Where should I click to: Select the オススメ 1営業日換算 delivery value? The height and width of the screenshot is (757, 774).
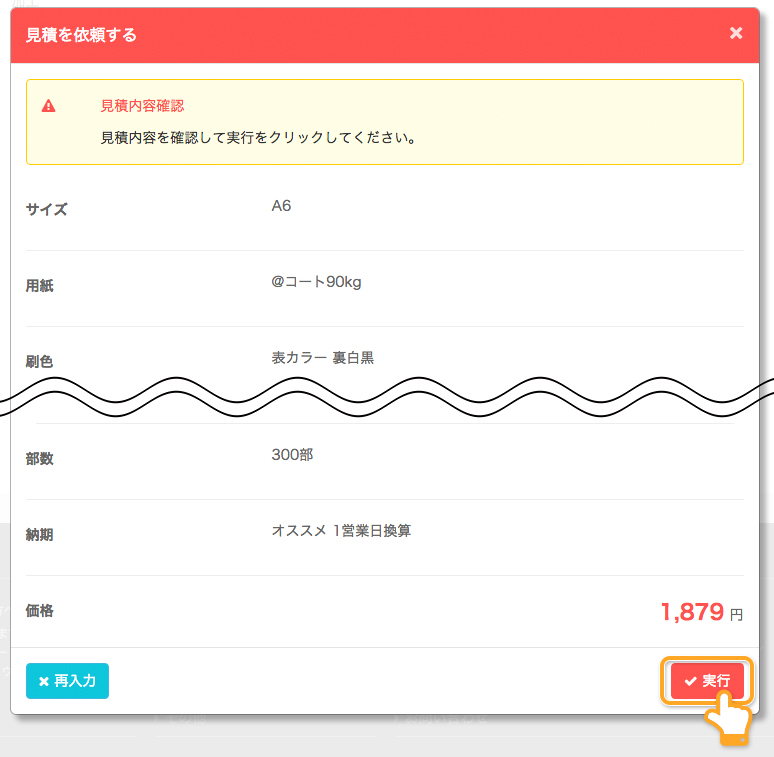click(x=341, y=530)
